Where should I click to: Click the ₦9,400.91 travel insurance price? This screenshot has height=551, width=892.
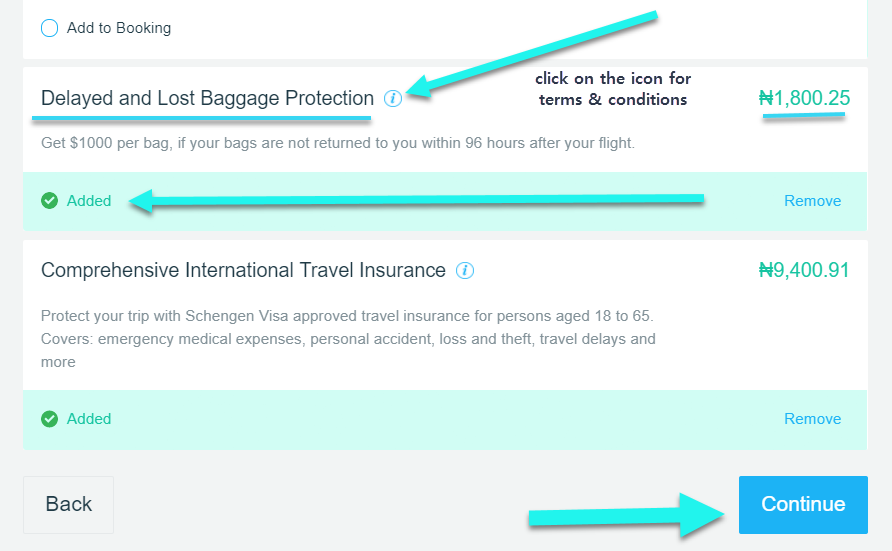pos(804,270)
